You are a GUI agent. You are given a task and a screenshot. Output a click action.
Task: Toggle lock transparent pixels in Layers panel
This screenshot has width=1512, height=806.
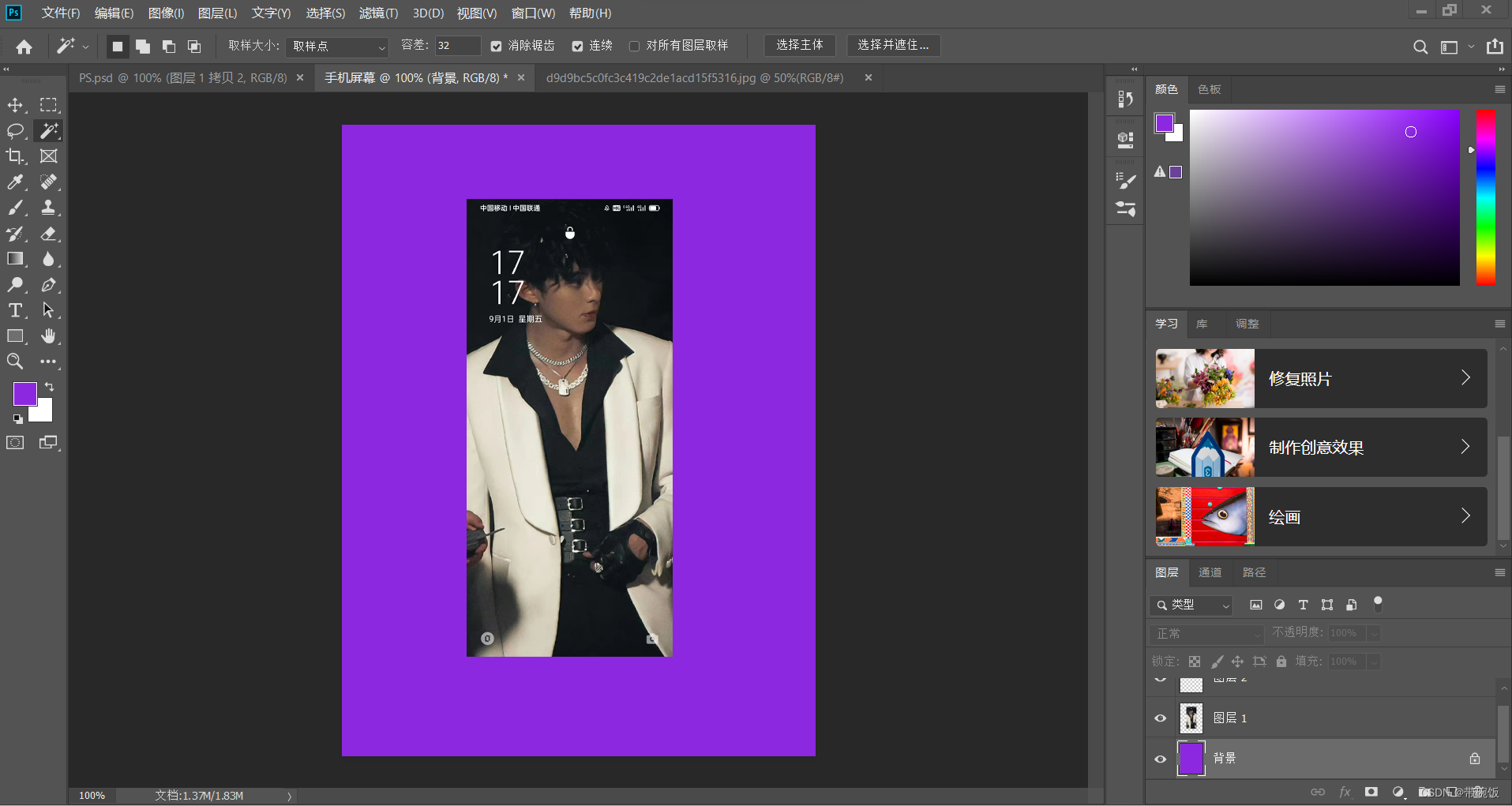pos(1195,662)
